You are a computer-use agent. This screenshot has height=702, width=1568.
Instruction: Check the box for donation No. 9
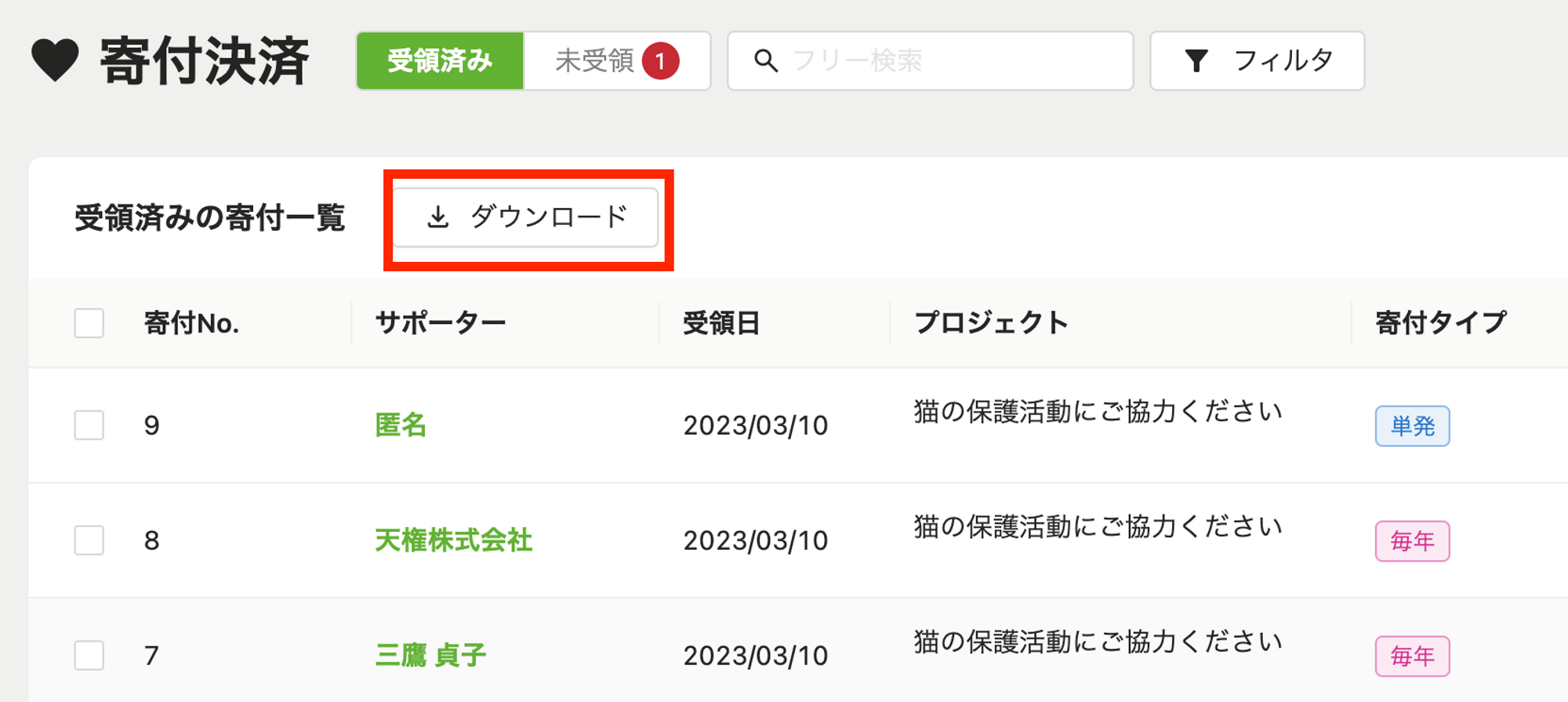coord(89,425)
